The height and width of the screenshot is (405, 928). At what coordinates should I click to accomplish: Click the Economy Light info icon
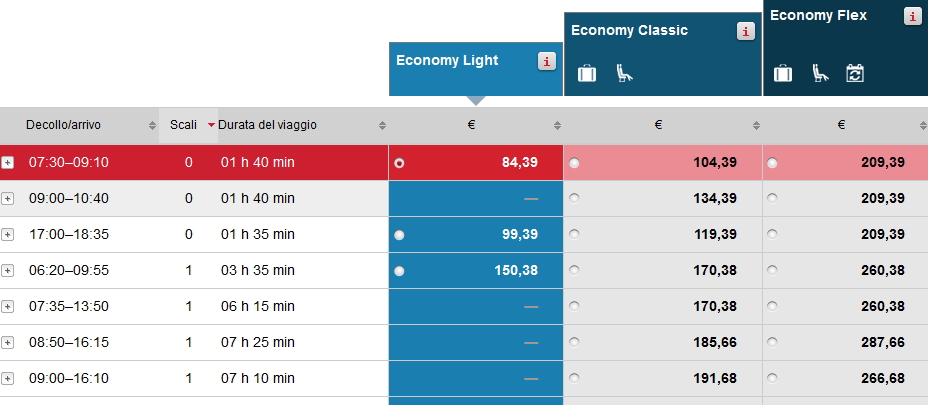click(x=546, y=61)
